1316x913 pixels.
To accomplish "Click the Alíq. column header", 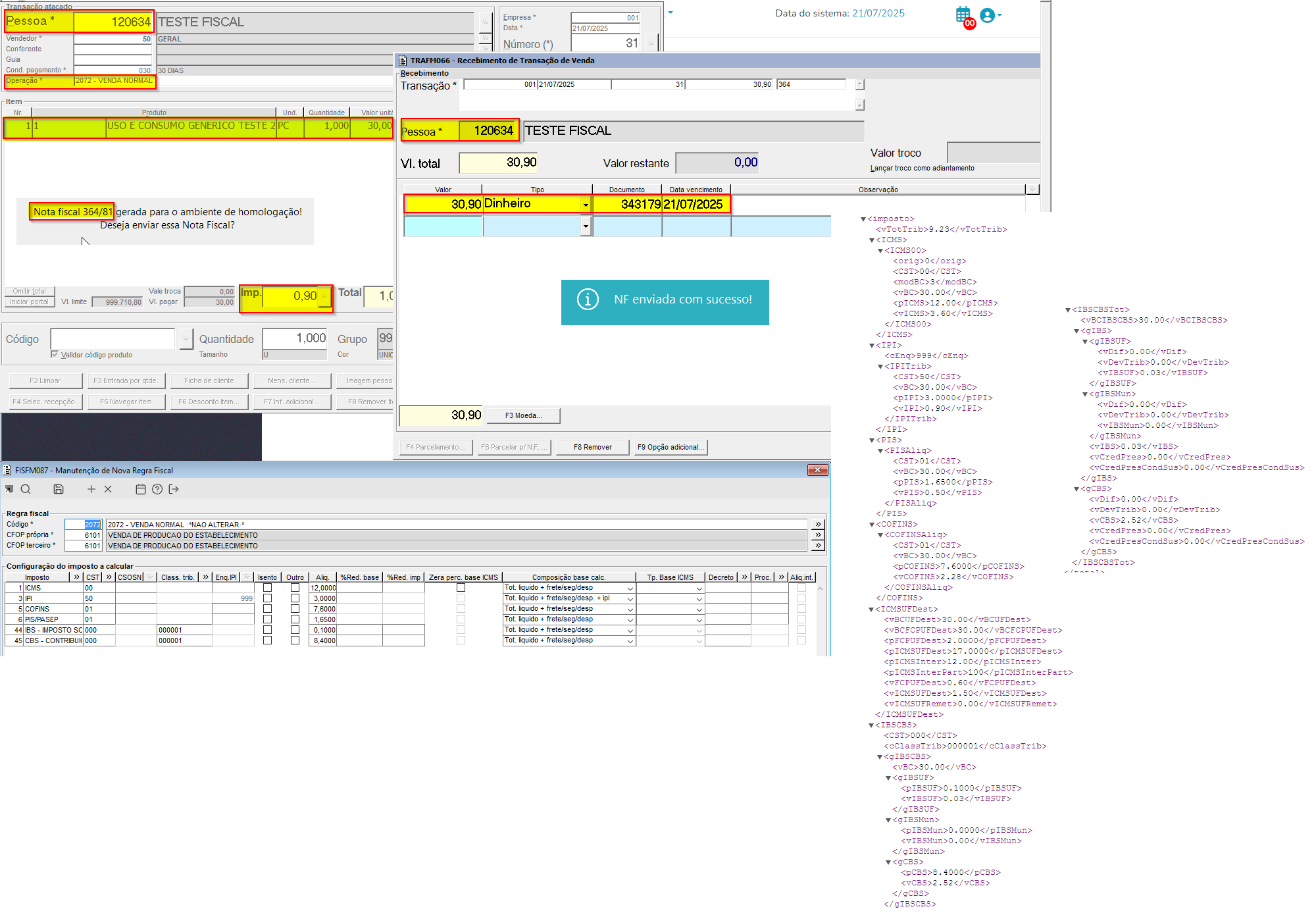I will click(x=322, y=577).
